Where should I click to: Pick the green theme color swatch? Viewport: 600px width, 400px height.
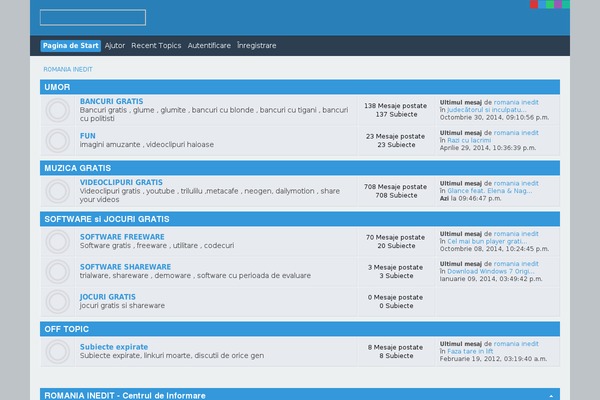point(550,4)
